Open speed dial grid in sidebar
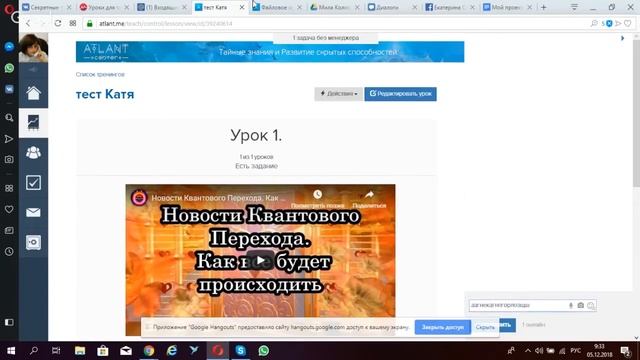The width and height of the screenshot is (640, 360). tap(9, 188)
